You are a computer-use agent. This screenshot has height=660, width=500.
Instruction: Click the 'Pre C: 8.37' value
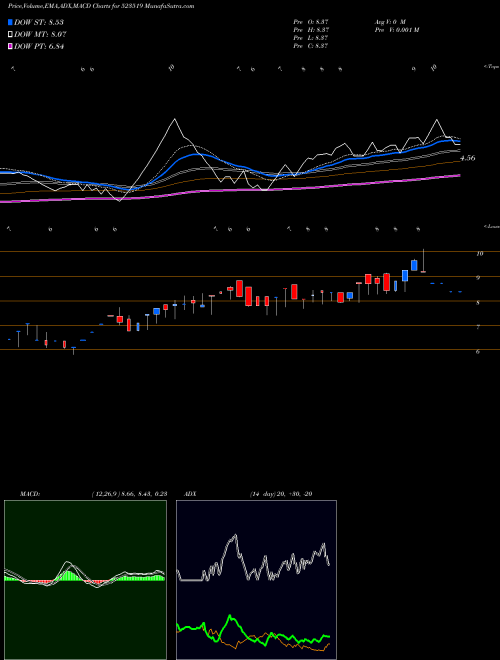tap(311, 46)
